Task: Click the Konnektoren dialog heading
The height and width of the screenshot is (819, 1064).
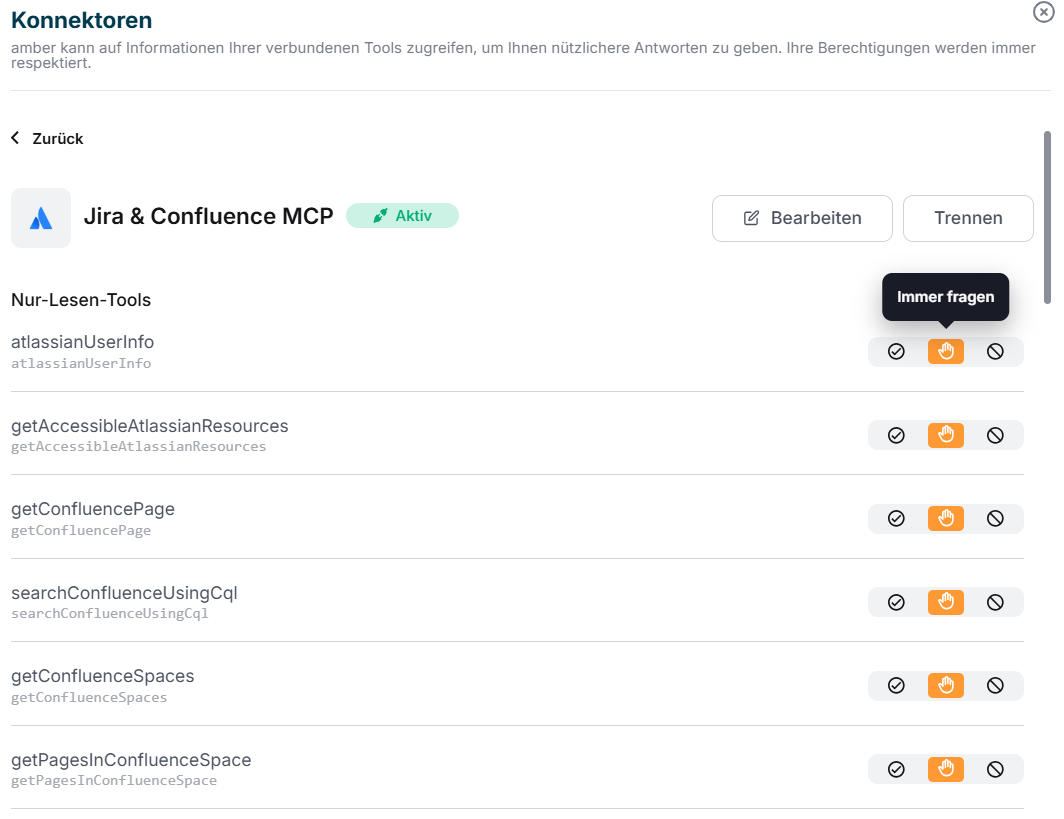Action: pos(81,20)
